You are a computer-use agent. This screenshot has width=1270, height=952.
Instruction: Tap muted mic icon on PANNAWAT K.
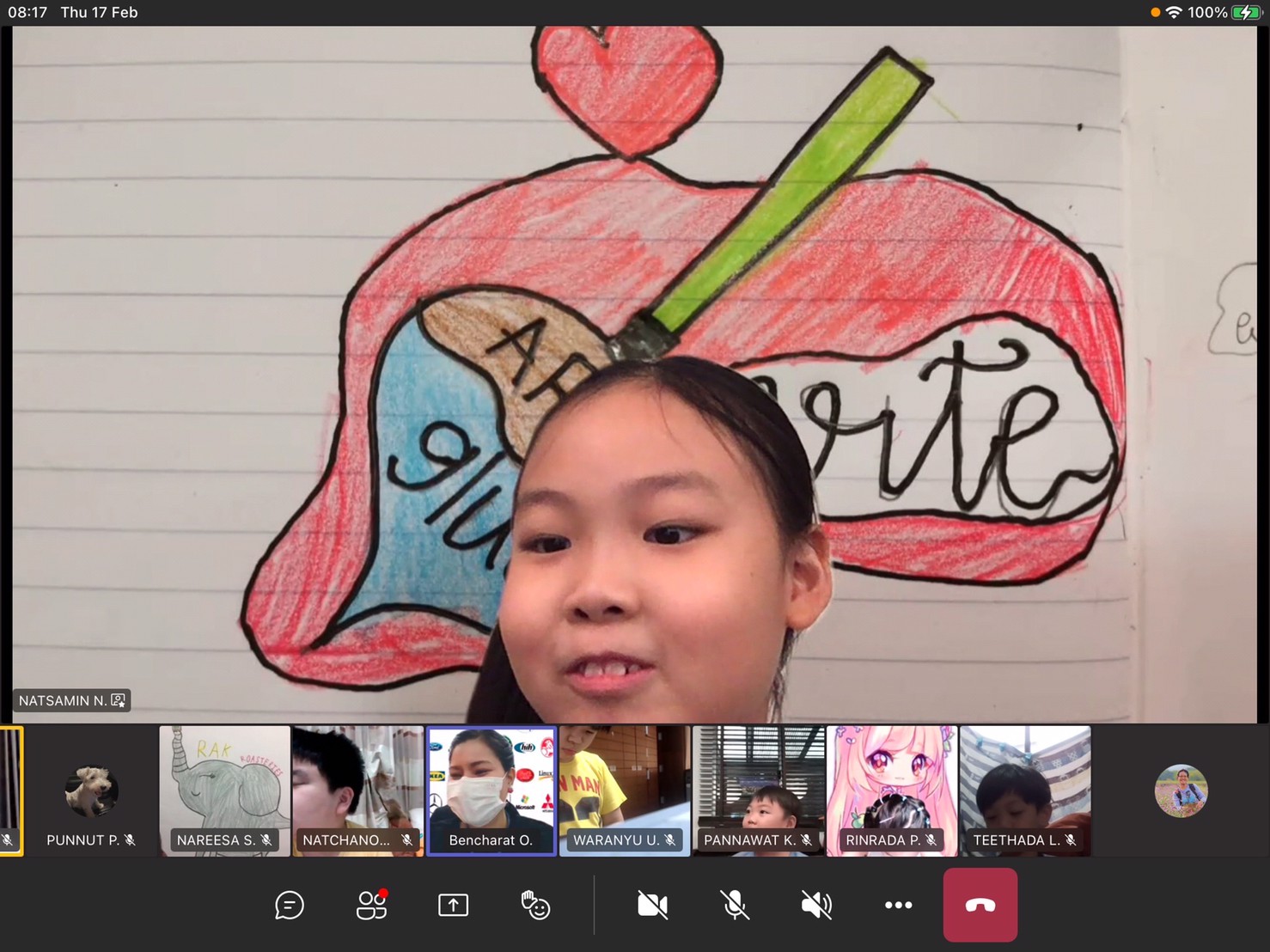point(806,840)
